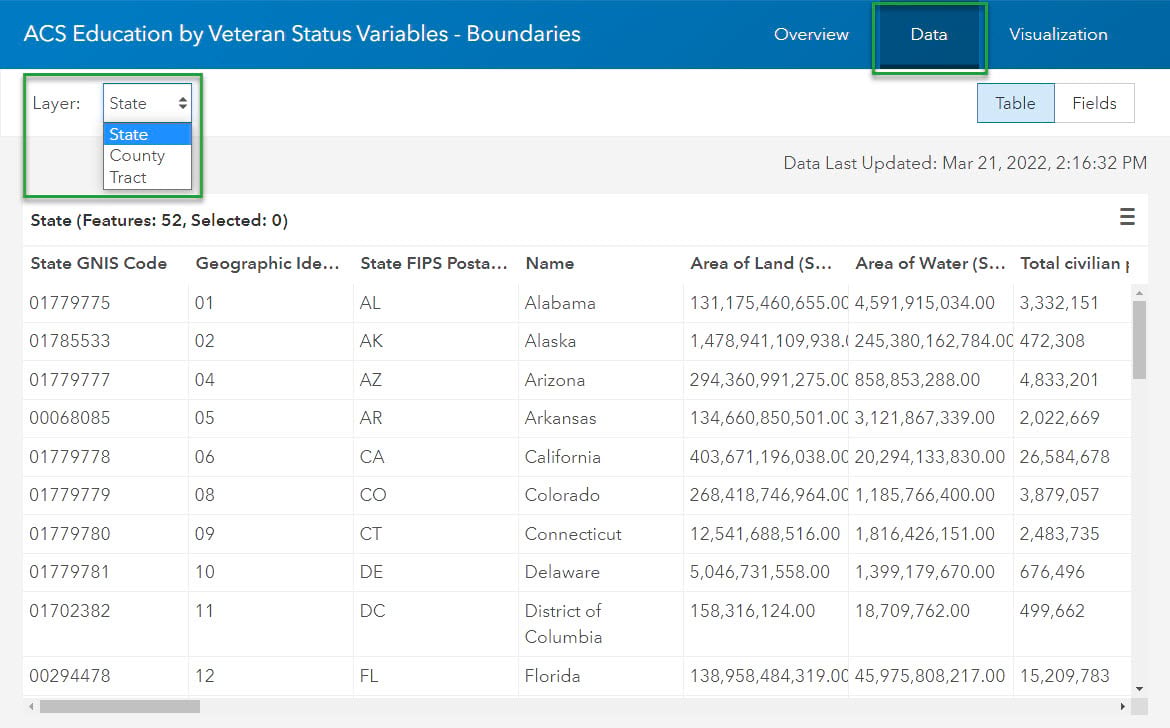Click geographic identifier 08 for Colorado
1170x728 pixels.
point(204,495)
